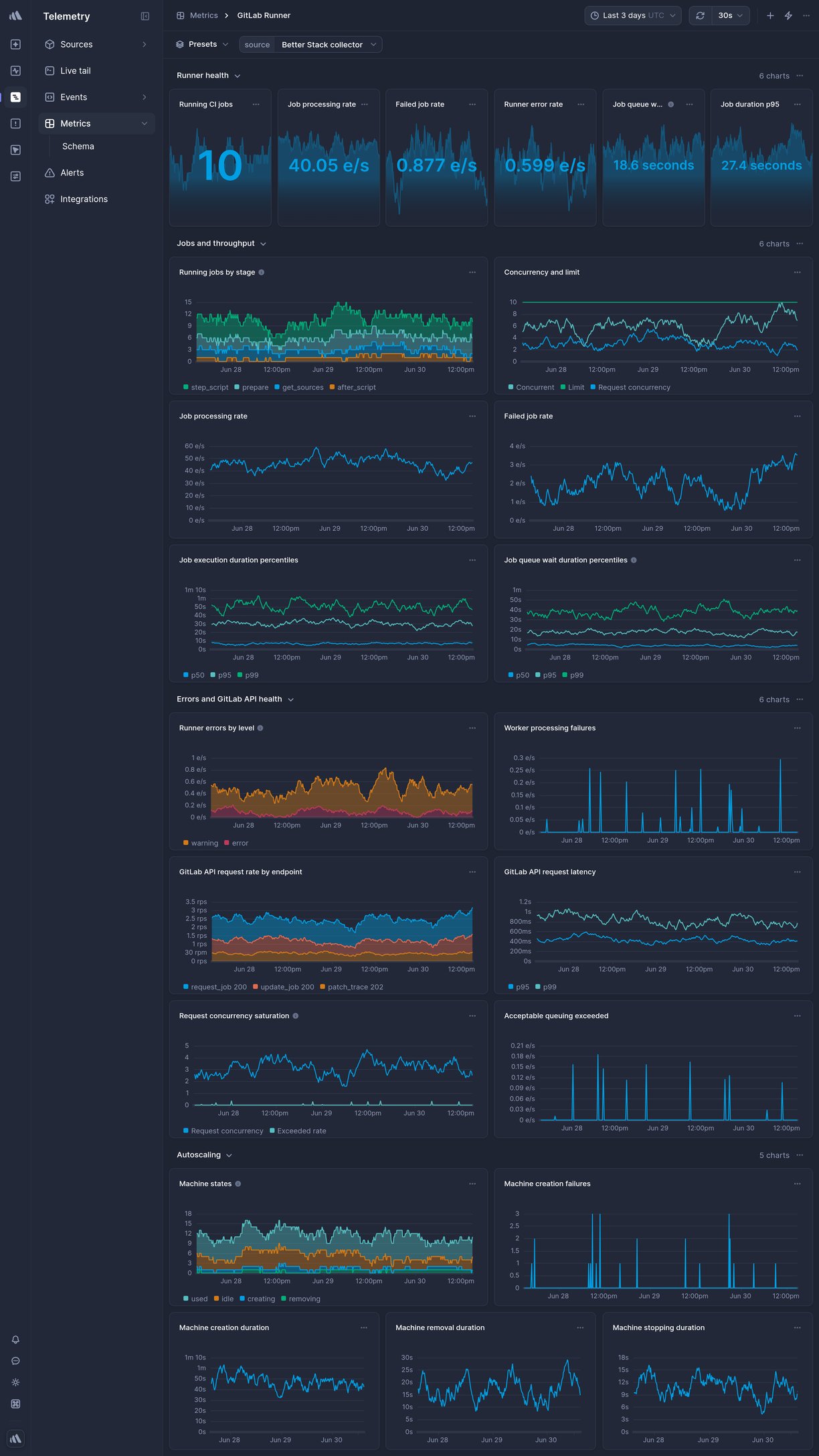Toggle update_job 200 series in legend

pyautogui.click(x=284, y=987)
